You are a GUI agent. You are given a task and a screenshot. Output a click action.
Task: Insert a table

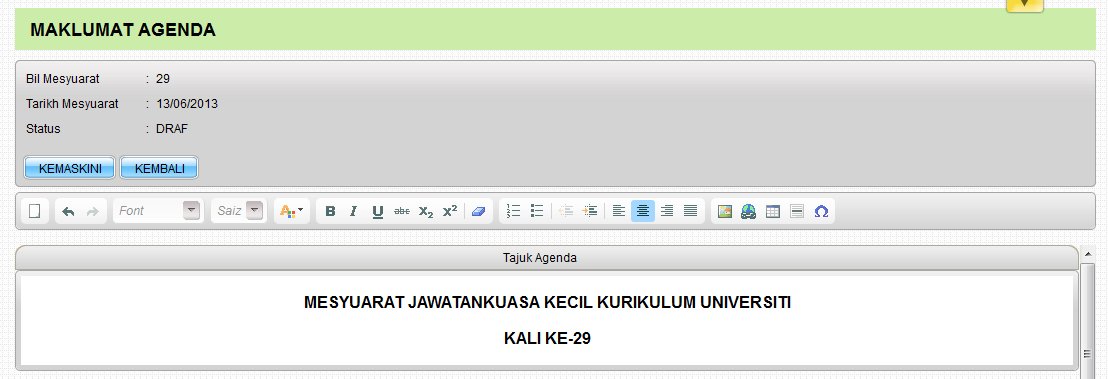pos(772,211)
